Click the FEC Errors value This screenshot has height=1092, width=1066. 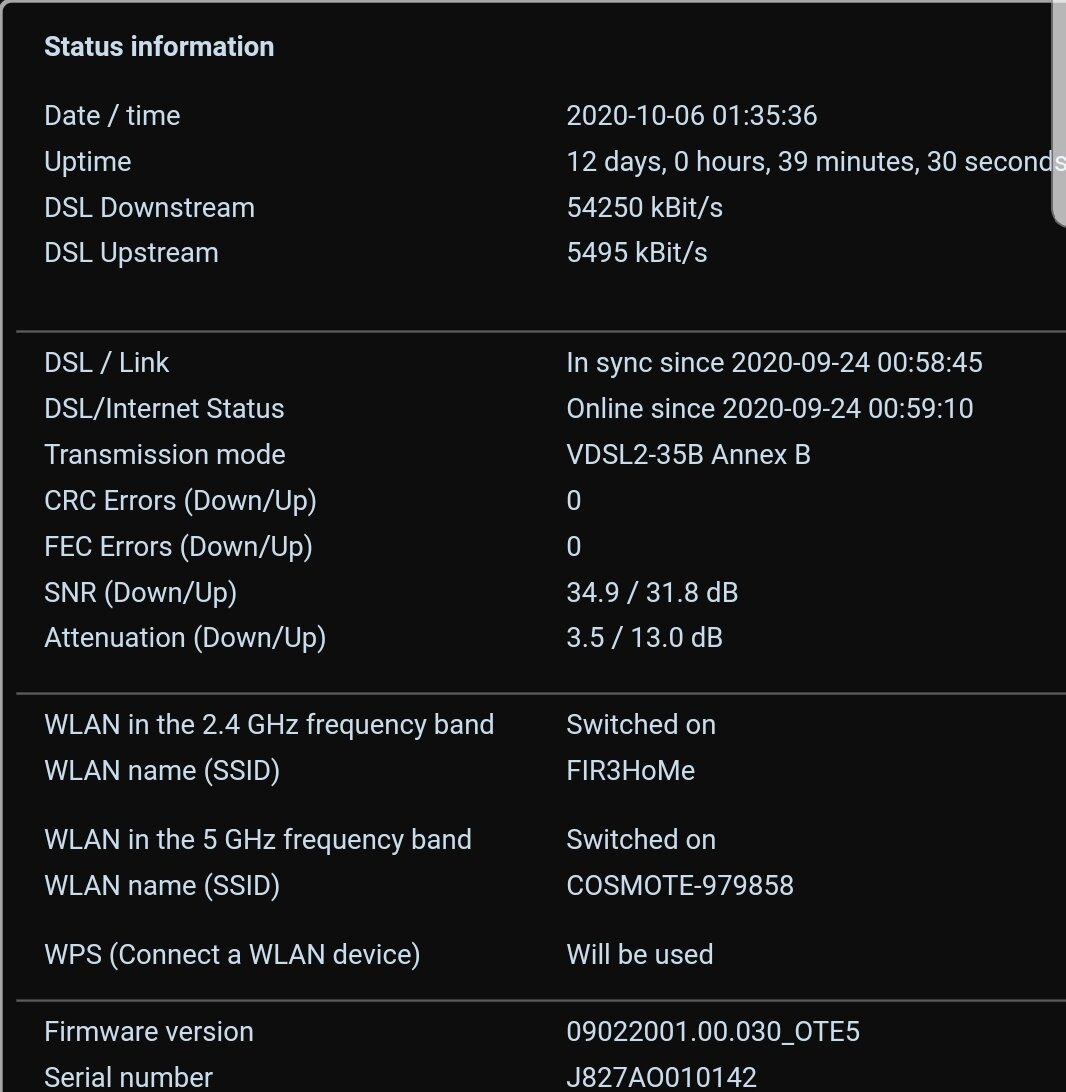tap(574, 547)
